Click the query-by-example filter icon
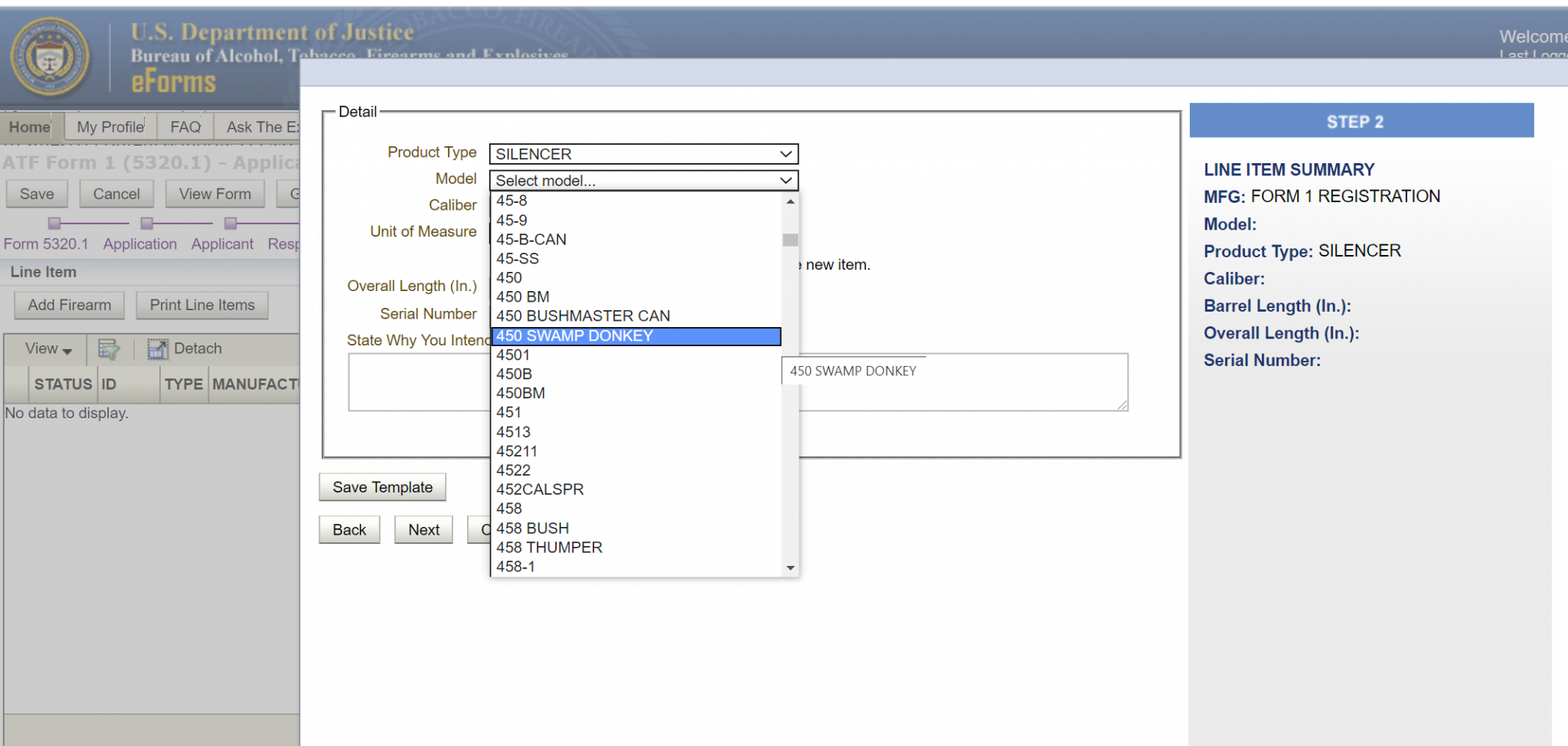The width and height of the screenshot is (1568, 746). (x=109, y=349)
